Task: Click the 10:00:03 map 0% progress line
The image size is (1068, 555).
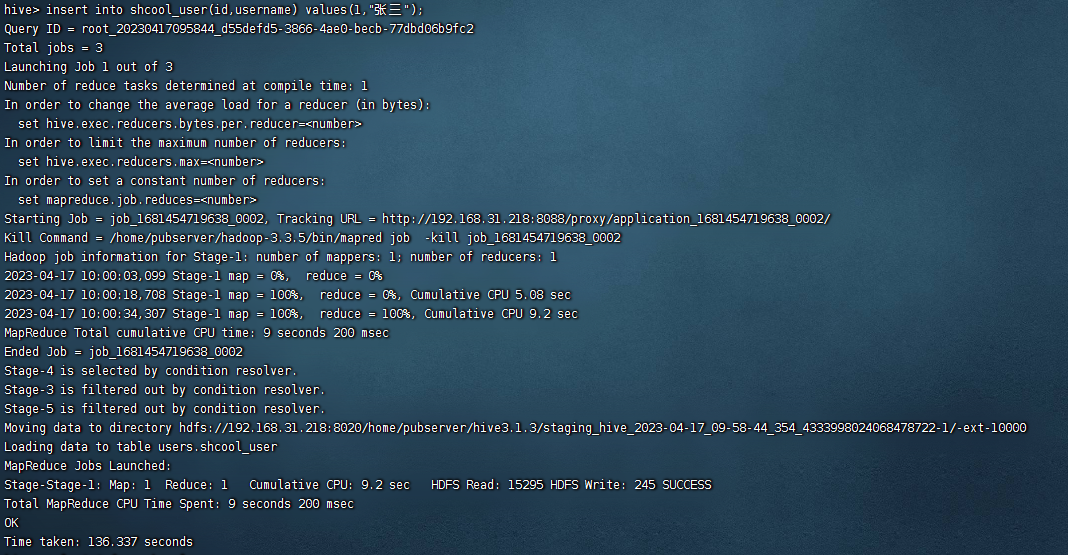Action: click(x=193, y=276)
